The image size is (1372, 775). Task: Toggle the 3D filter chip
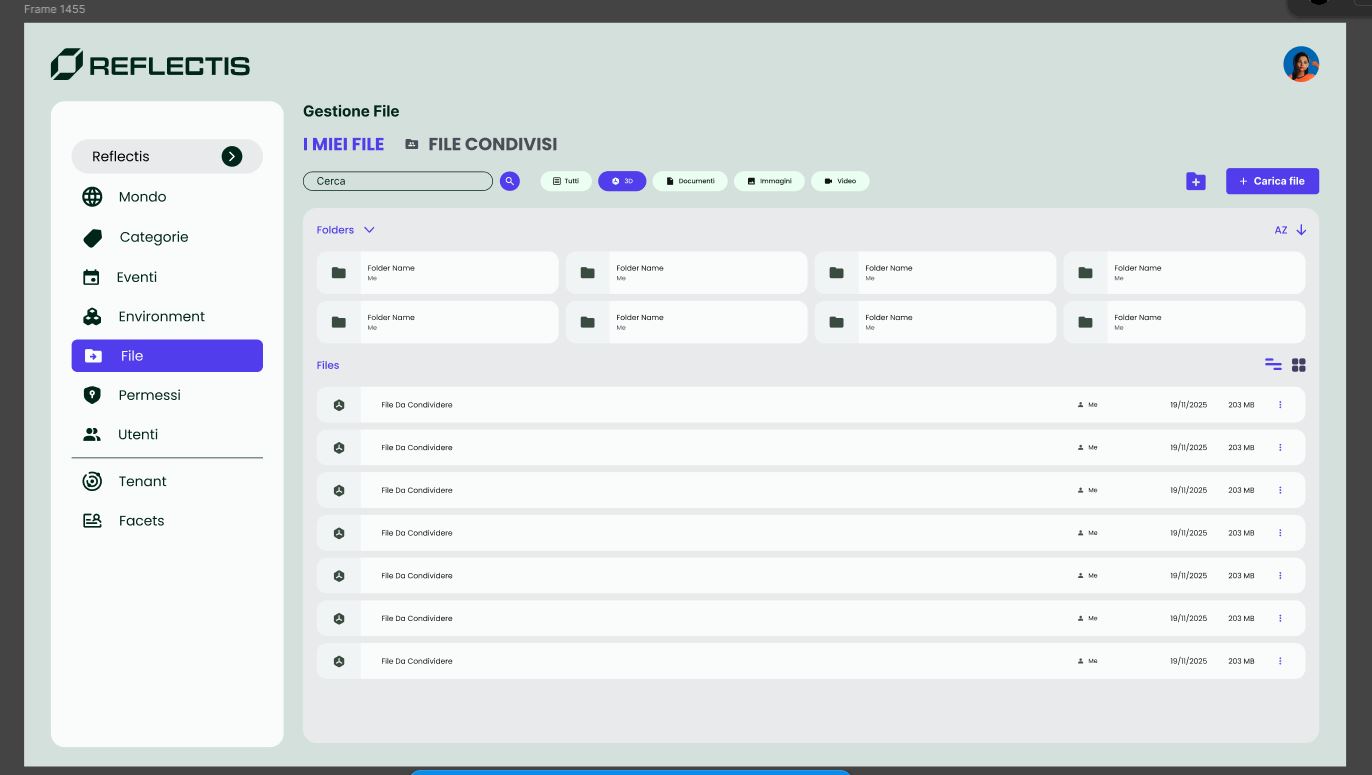click(622, 181)
